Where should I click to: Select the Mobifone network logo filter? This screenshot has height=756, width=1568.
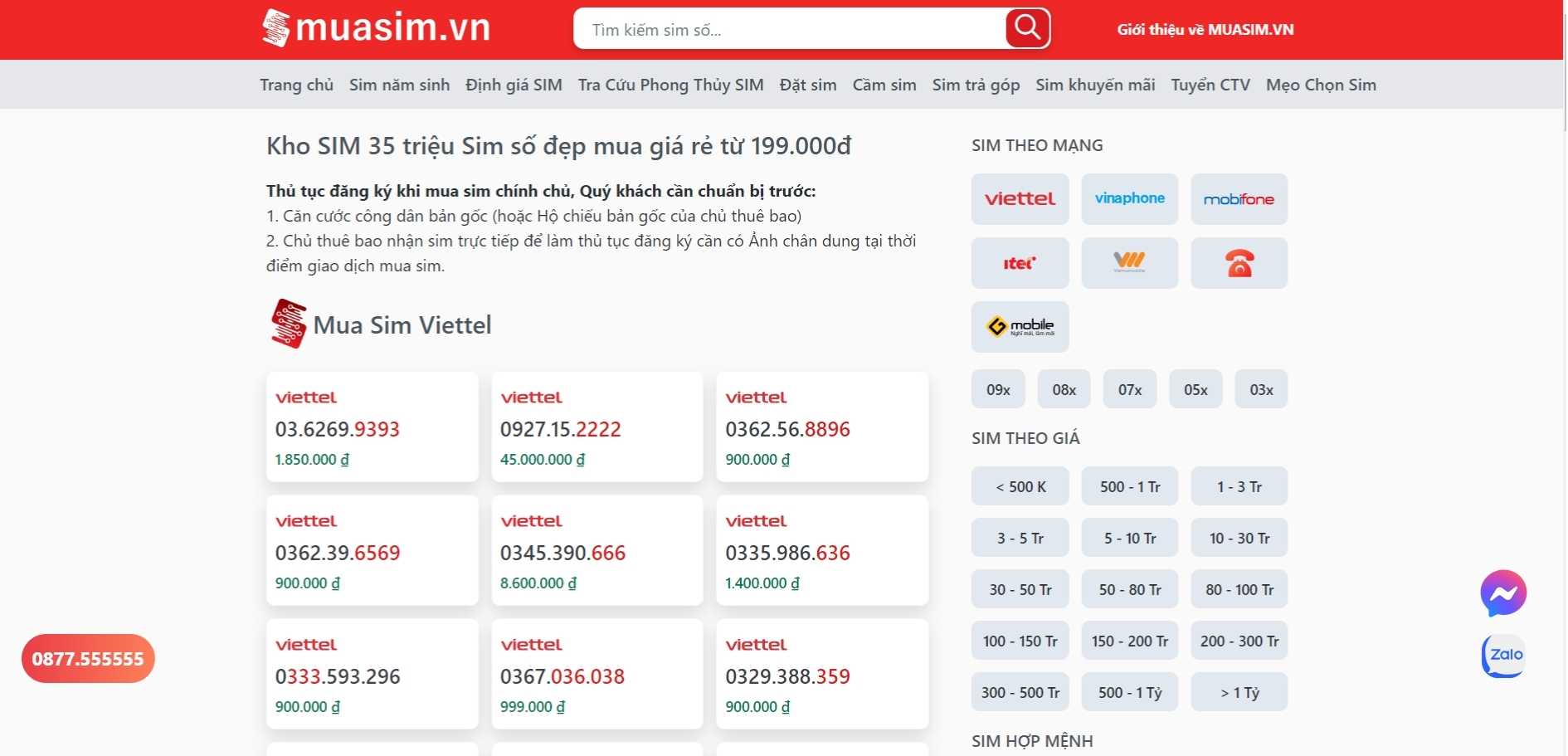(1239, 199)
